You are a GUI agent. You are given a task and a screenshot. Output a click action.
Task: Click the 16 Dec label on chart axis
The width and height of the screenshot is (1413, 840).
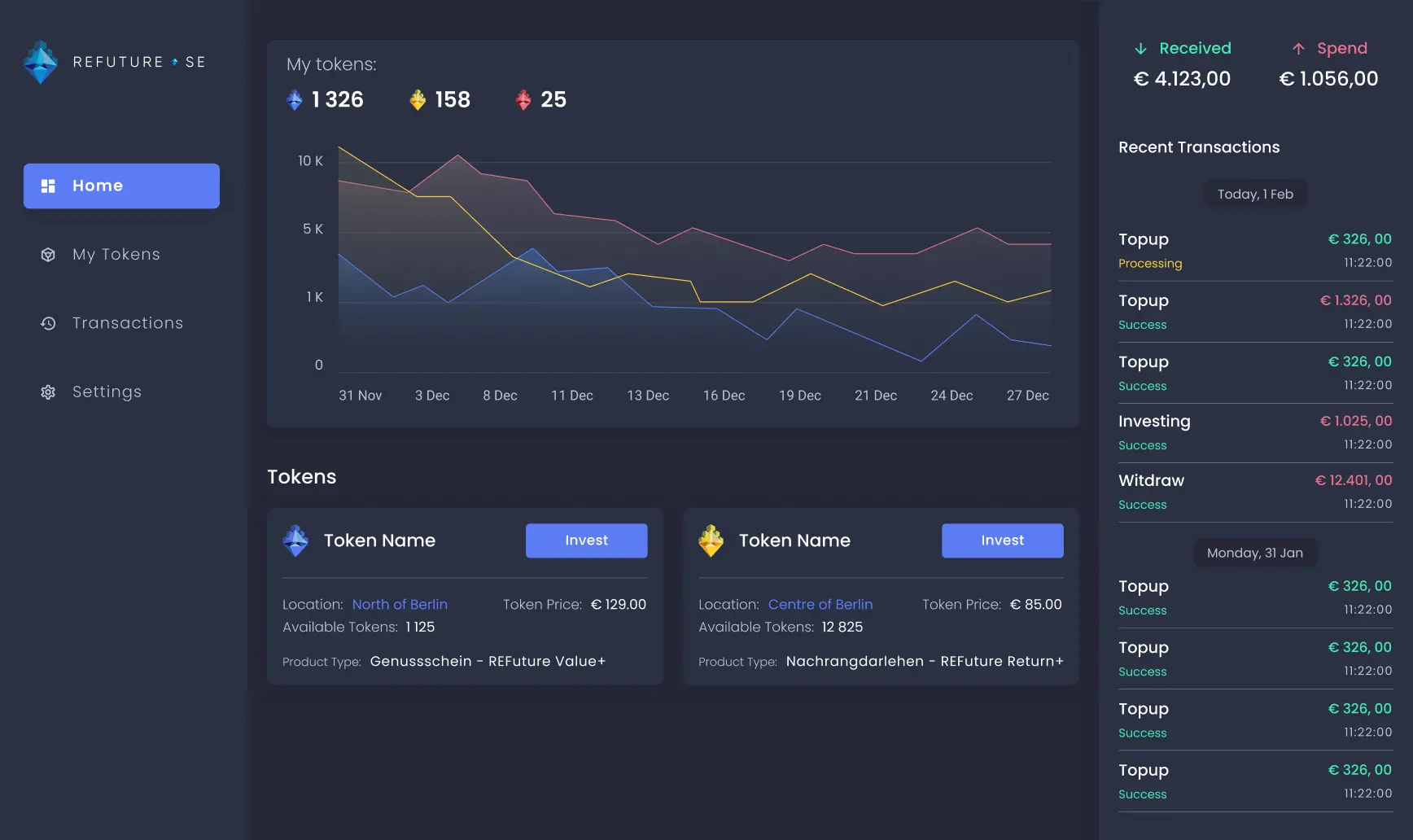point(724,396)
